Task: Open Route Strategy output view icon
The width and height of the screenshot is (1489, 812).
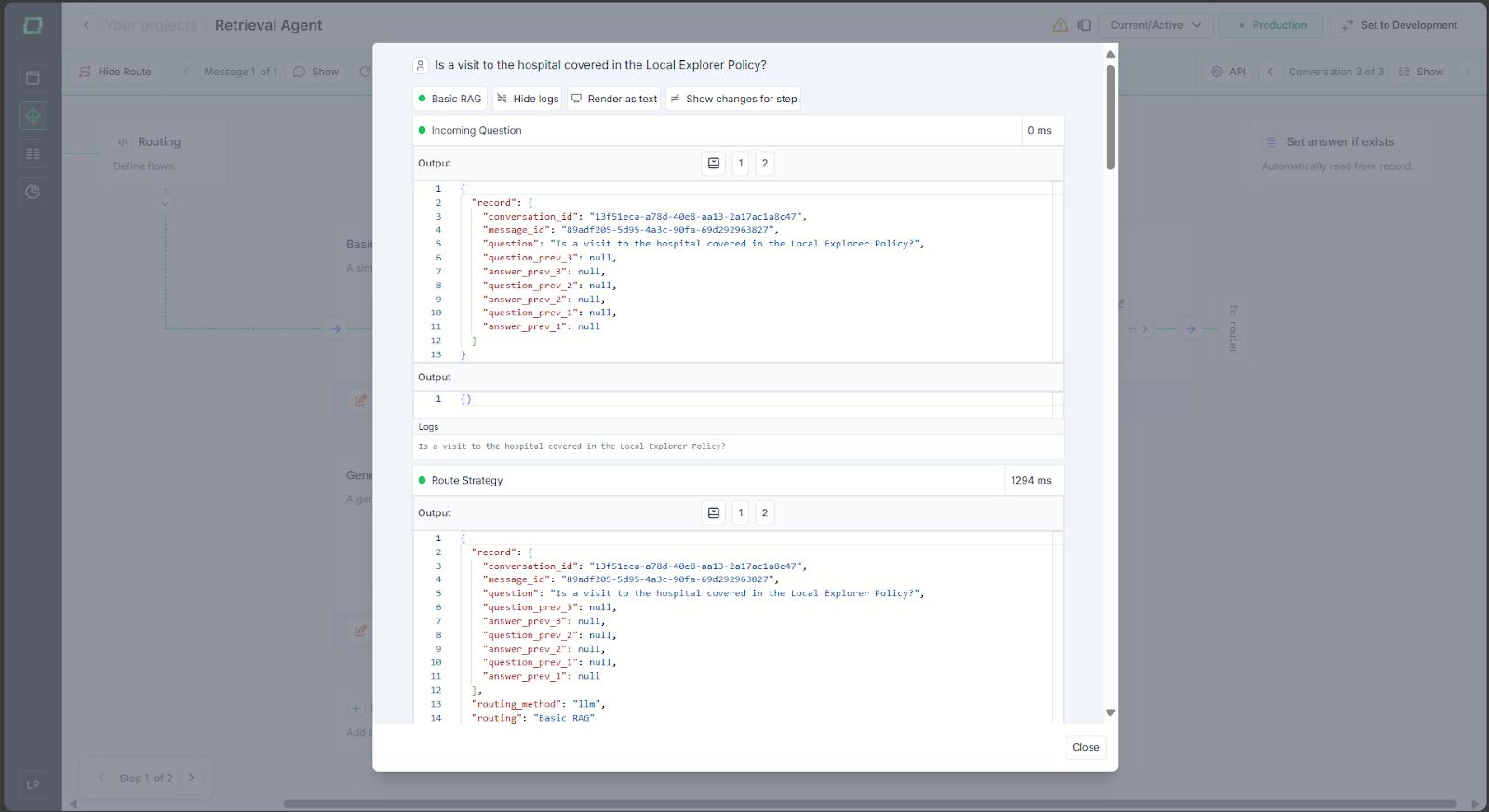Action: click(714, 513)
